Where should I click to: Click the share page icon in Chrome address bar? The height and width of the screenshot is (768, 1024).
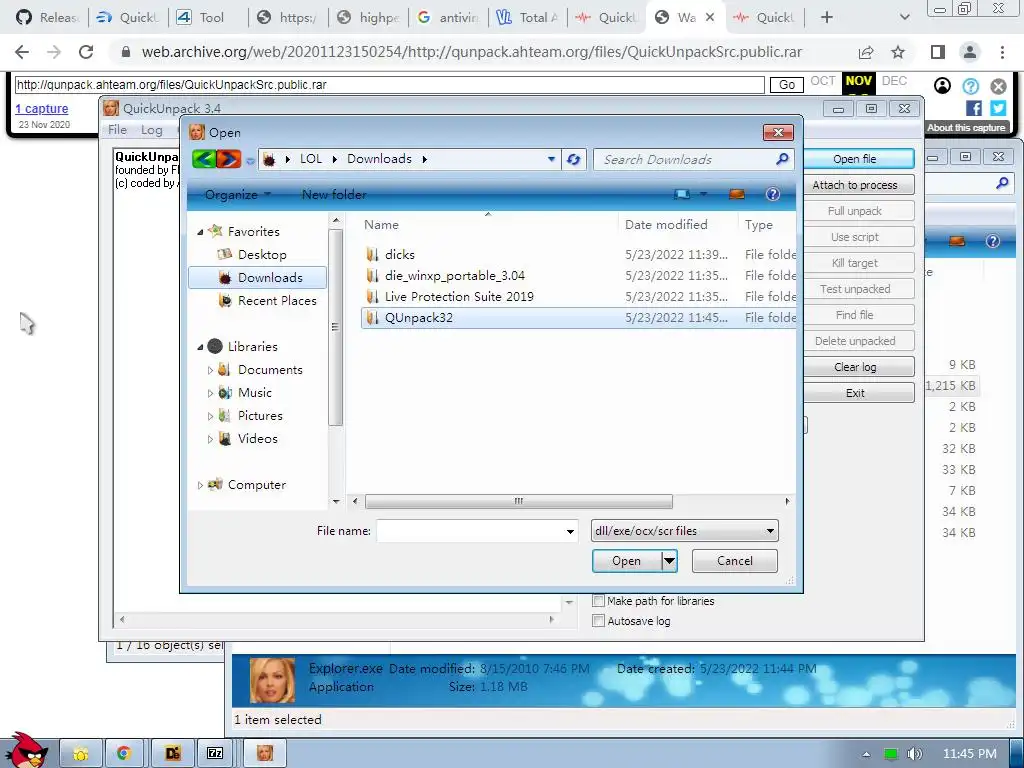click(x=866, y=52)
